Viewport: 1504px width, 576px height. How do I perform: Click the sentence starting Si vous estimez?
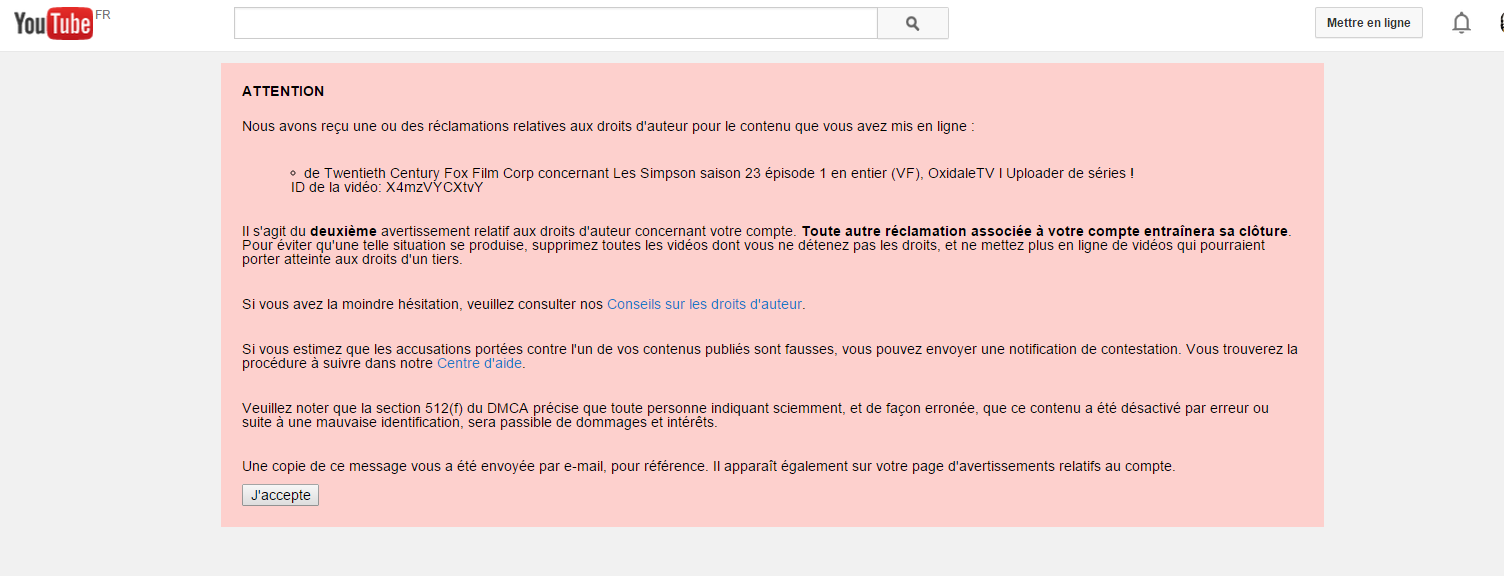click(x=770, y=356)
